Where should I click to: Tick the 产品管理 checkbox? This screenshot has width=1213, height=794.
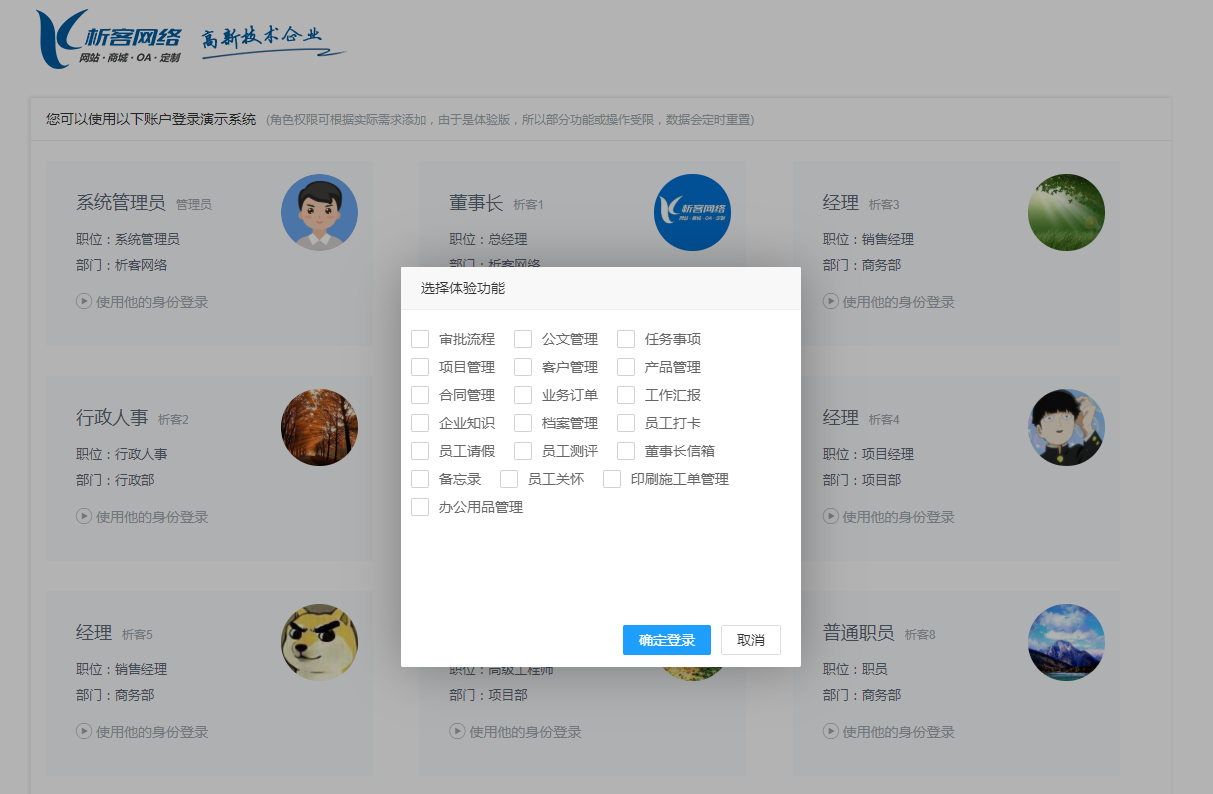[x=626, y=367]
